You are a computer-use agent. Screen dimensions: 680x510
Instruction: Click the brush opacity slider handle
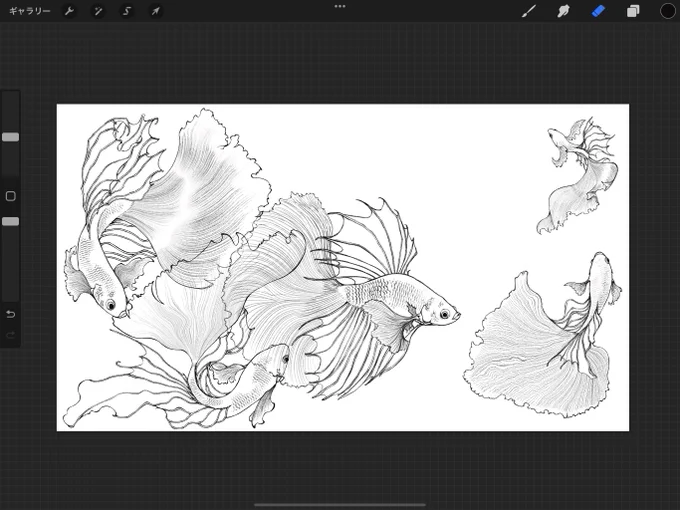pos(10,222)
